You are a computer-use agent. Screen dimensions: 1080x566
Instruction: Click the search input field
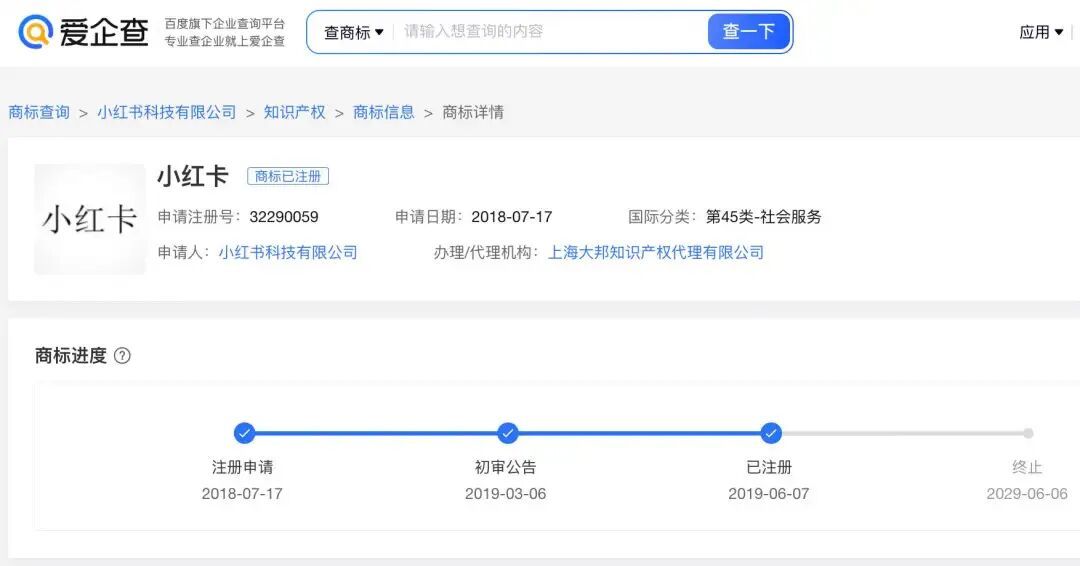click(550, 32)
